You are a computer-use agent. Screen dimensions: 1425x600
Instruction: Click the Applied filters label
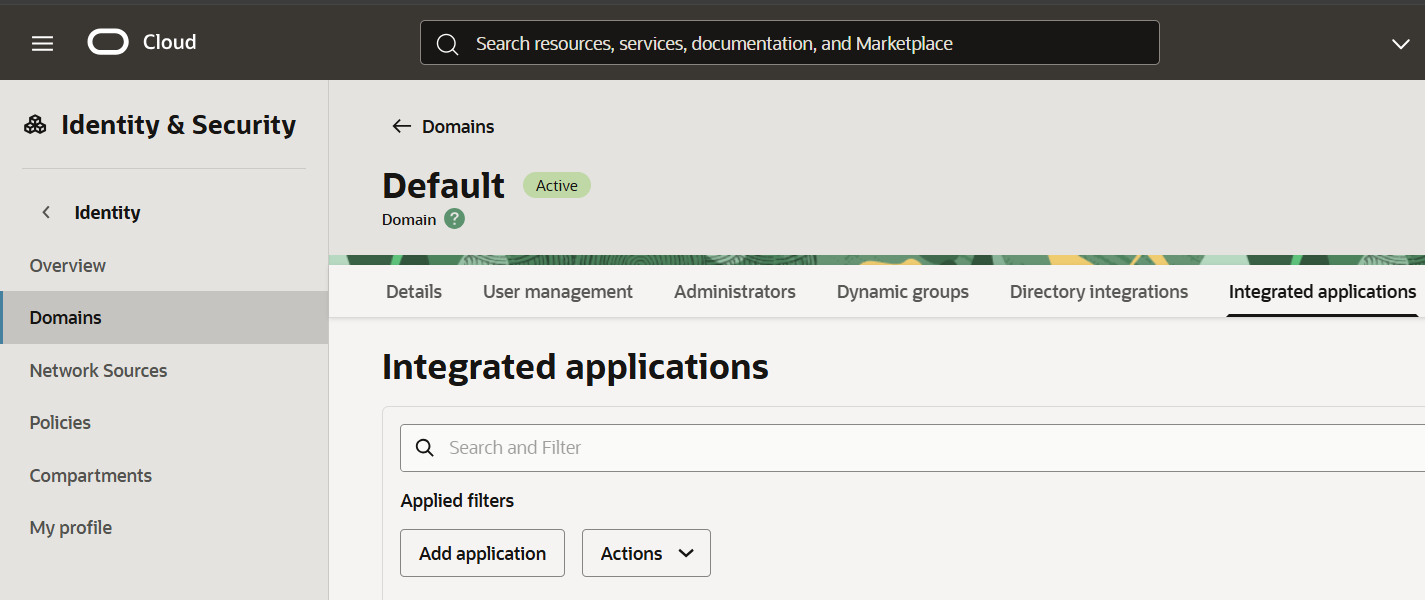(x=457, y=500)
